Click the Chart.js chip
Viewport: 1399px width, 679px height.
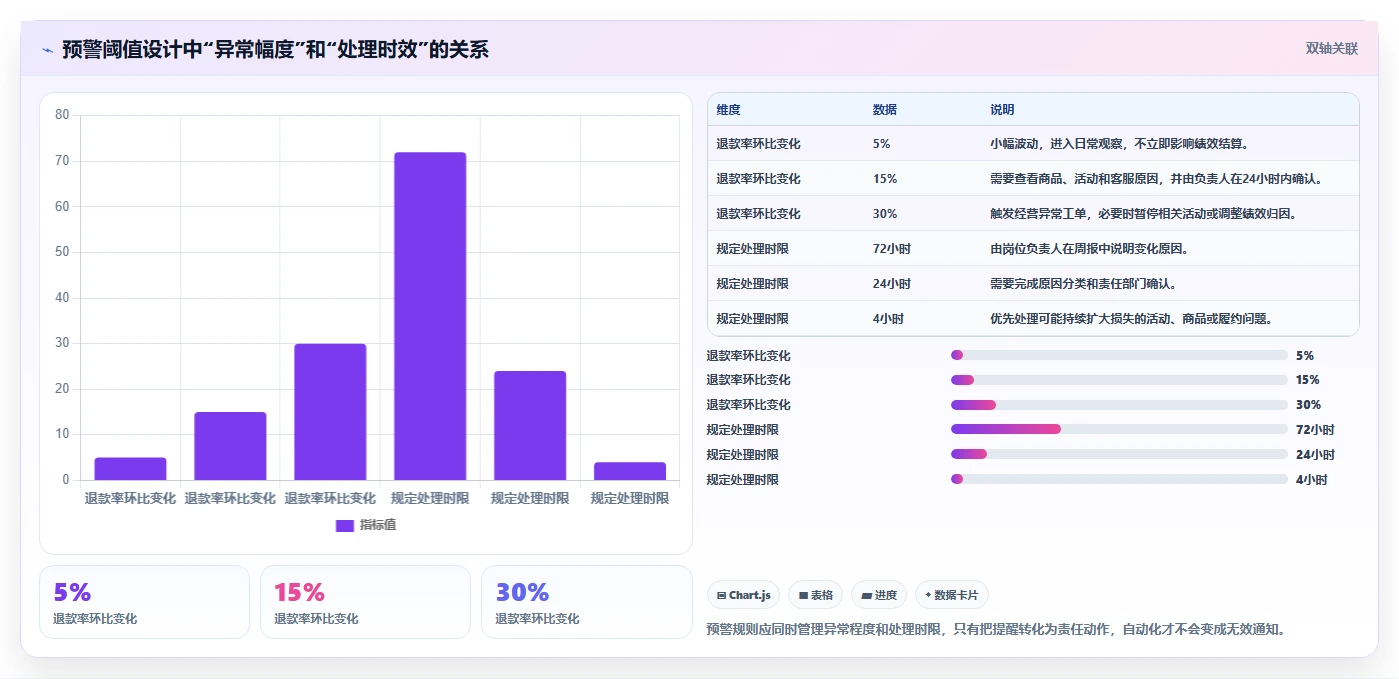tap(743, 595)
